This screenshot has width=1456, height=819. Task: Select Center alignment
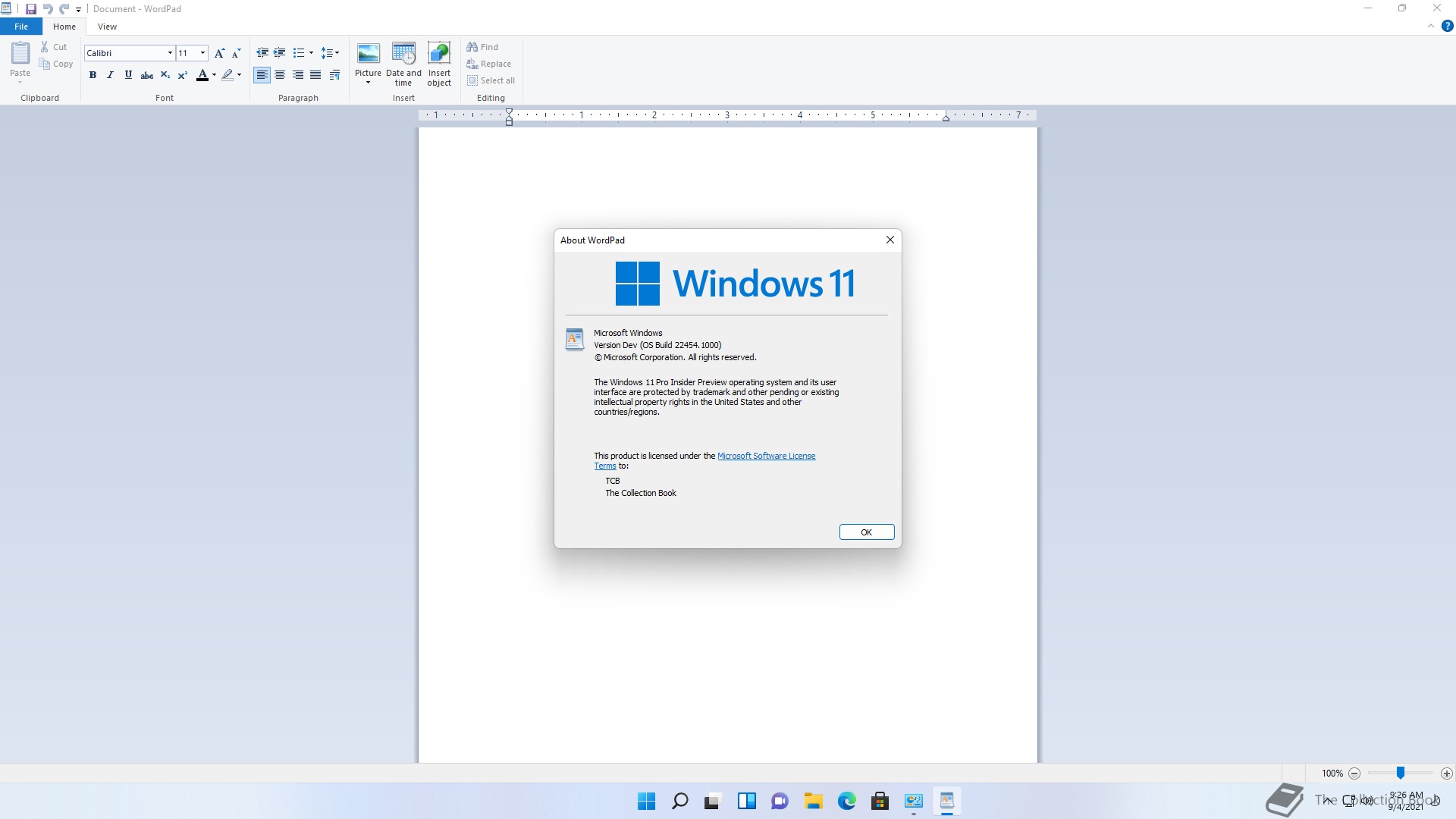280,75
